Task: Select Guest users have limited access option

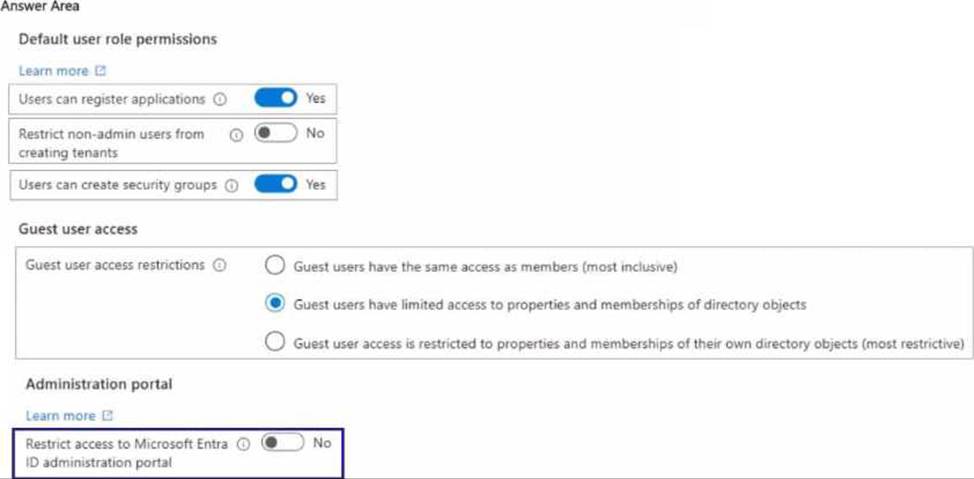Action: [276, 304]
